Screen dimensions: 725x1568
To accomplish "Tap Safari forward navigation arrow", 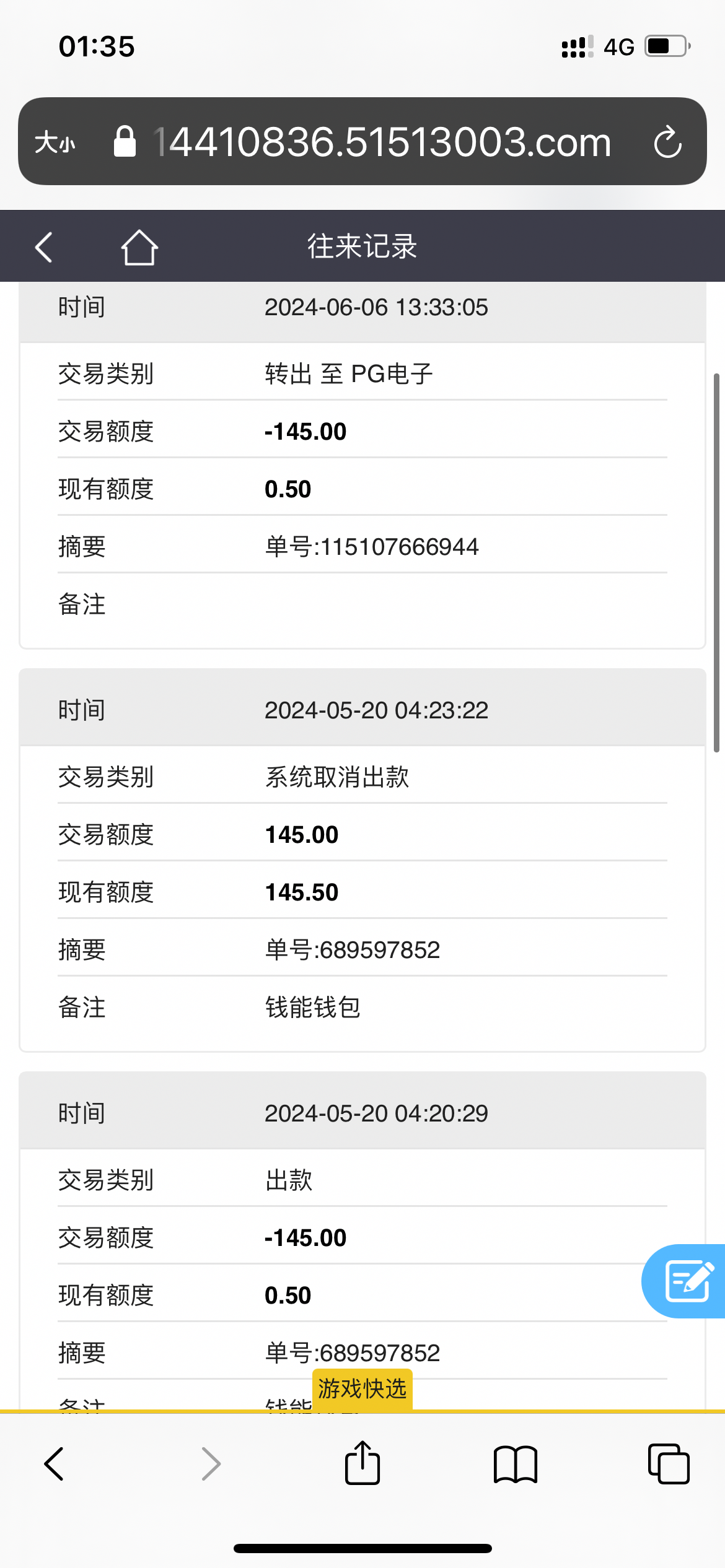I will [x=211, y=1464].
